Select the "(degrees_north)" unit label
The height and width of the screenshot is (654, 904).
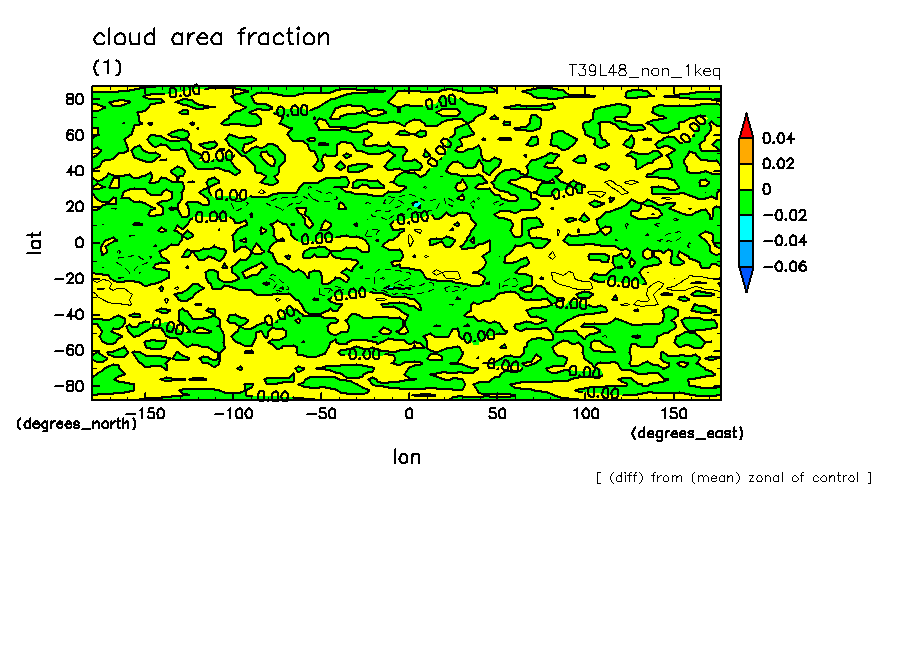pyautogui.click(x=77, y=424)
